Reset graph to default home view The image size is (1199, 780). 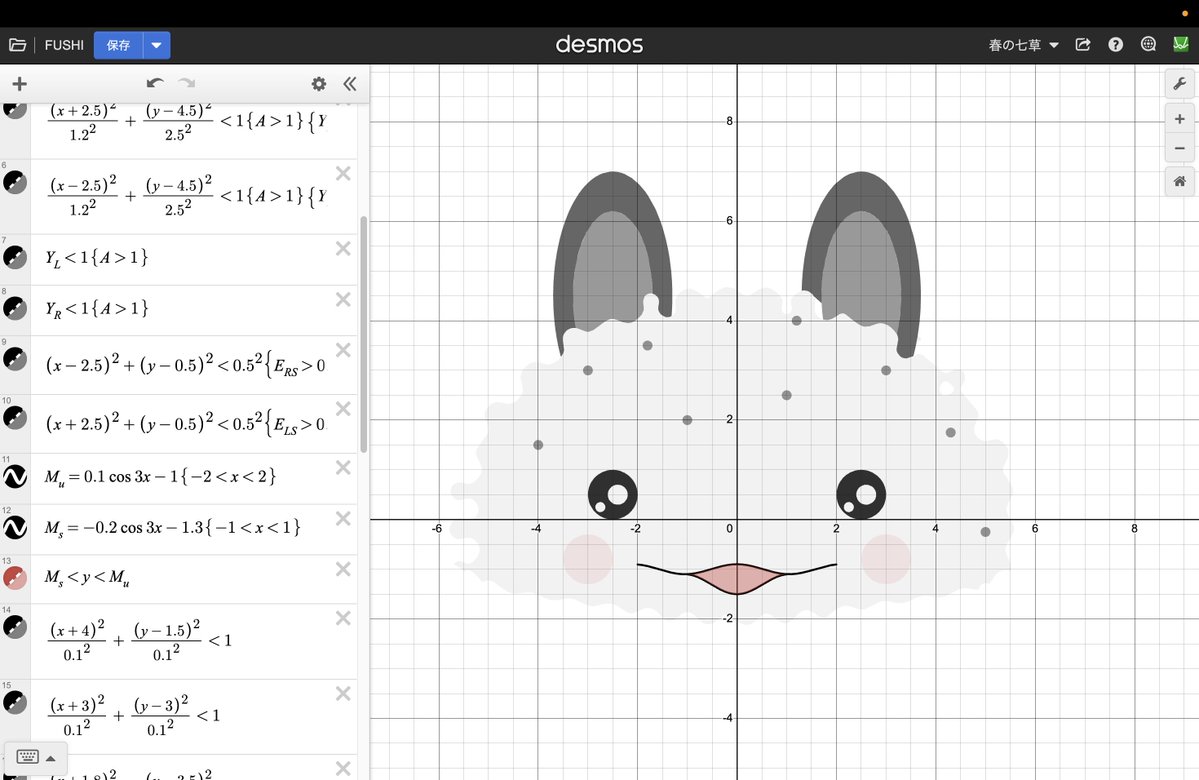(x=1179, y=181)
